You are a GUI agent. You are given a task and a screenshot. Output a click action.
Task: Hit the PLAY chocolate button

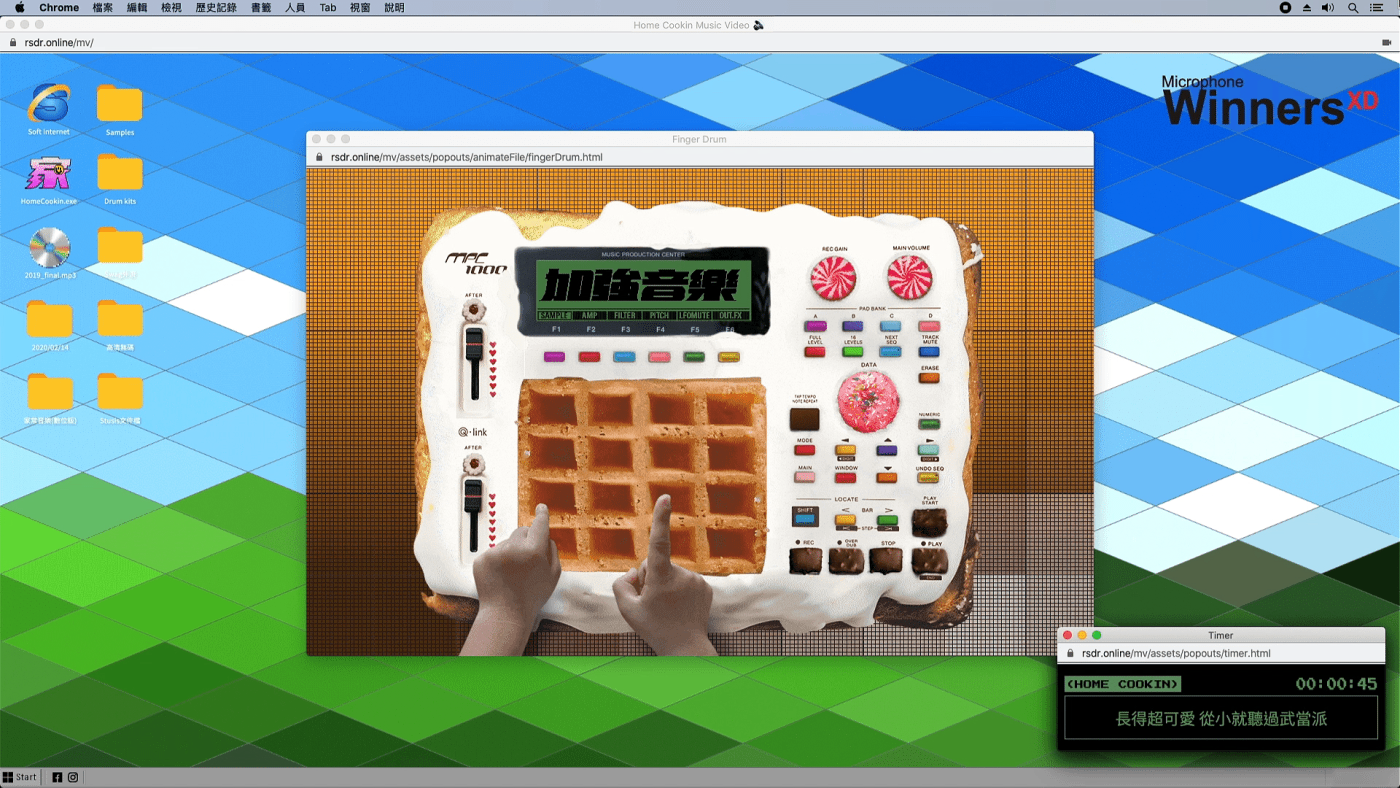[930, 560]
